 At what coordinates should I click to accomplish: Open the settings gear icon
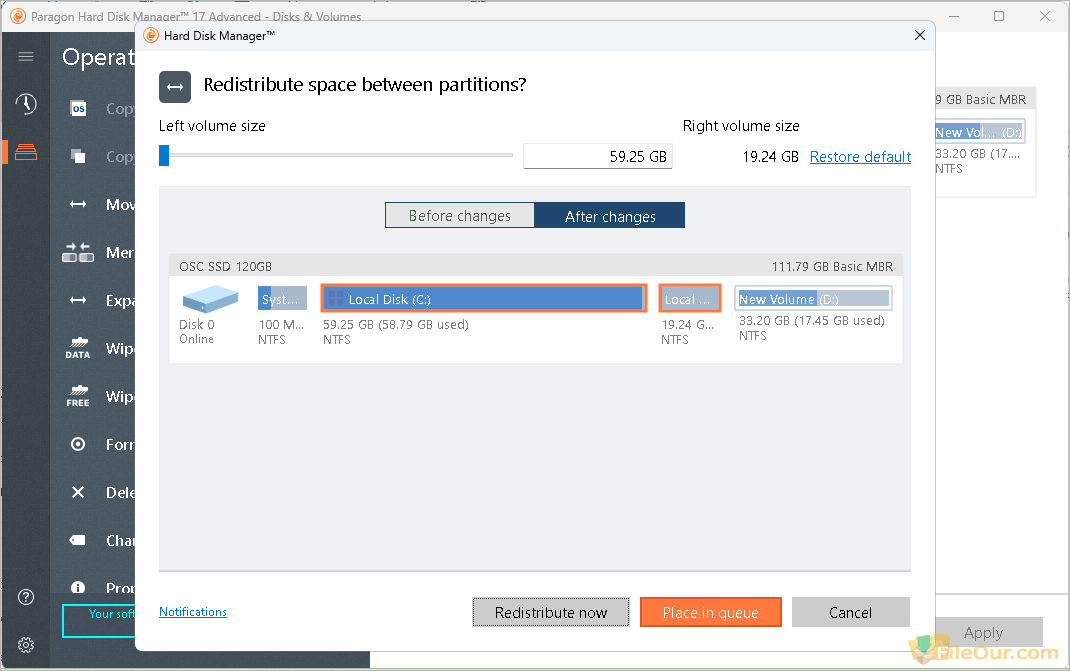(x=26, y=645)
